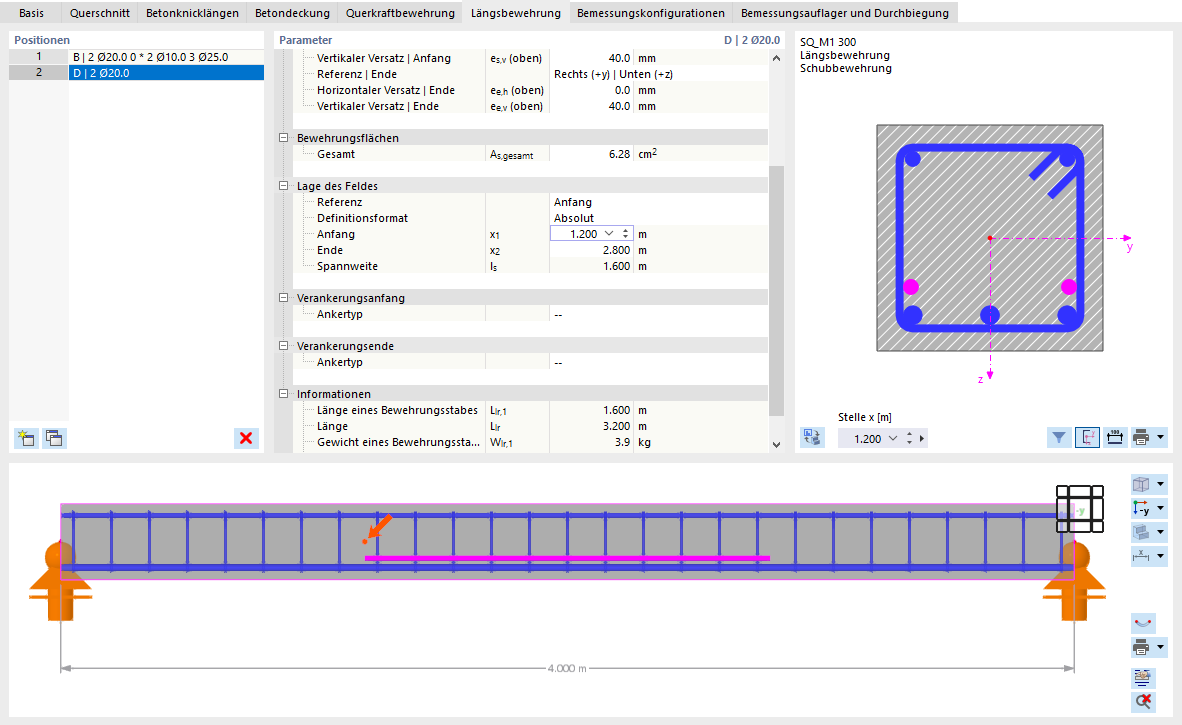1182x725 pixels.
Task: Open the Querschnitt tab
Action: [x=100, y=13]
